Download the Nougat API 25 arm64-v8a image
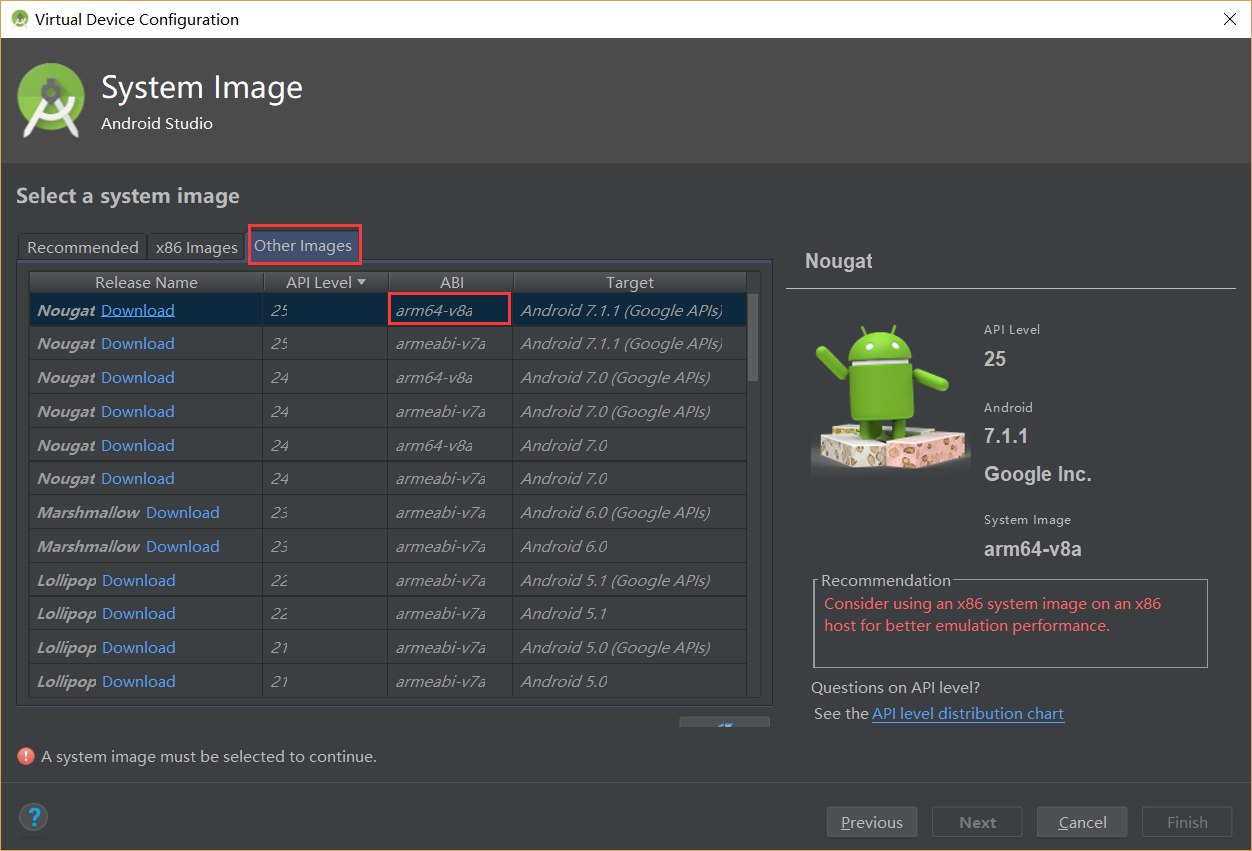Viewport: 1252px width, 851px height. 137,309
